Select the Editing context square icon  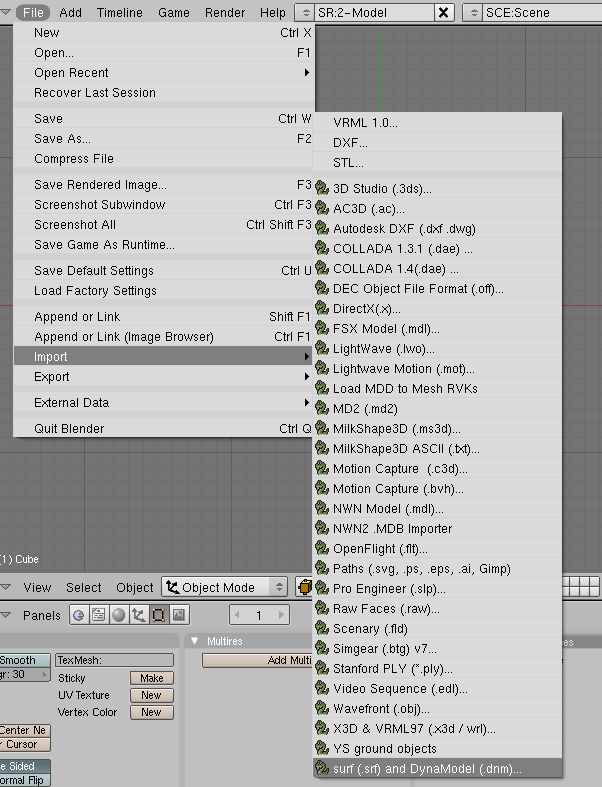point(159,615)
